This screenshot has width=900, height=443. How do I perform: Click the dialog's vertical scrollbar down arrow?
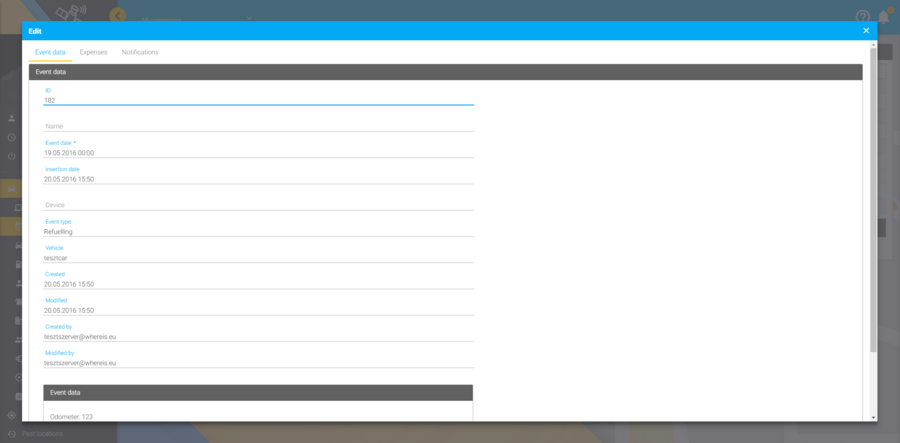click(x=874, y=418)
